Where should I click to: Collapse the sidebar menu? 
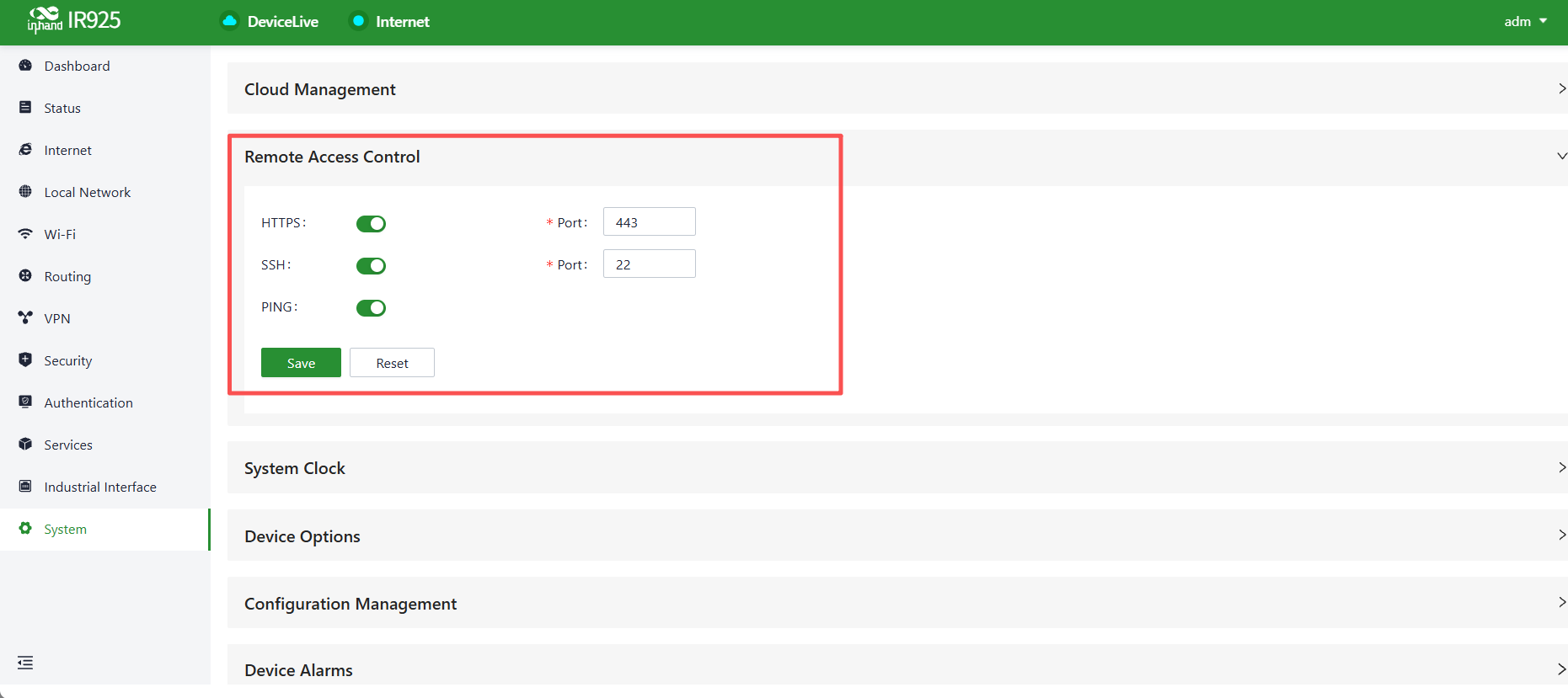click(25, 663)
